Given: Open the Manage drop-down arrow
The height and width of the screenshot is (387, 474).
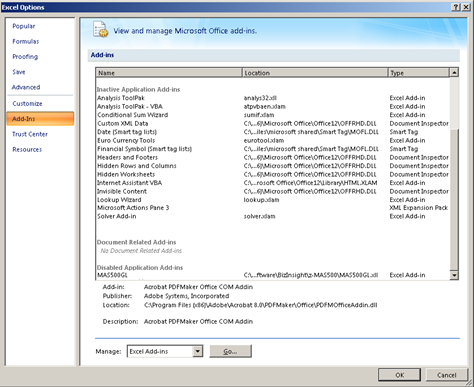Looking at the screenshot, I should coord(198,351).
